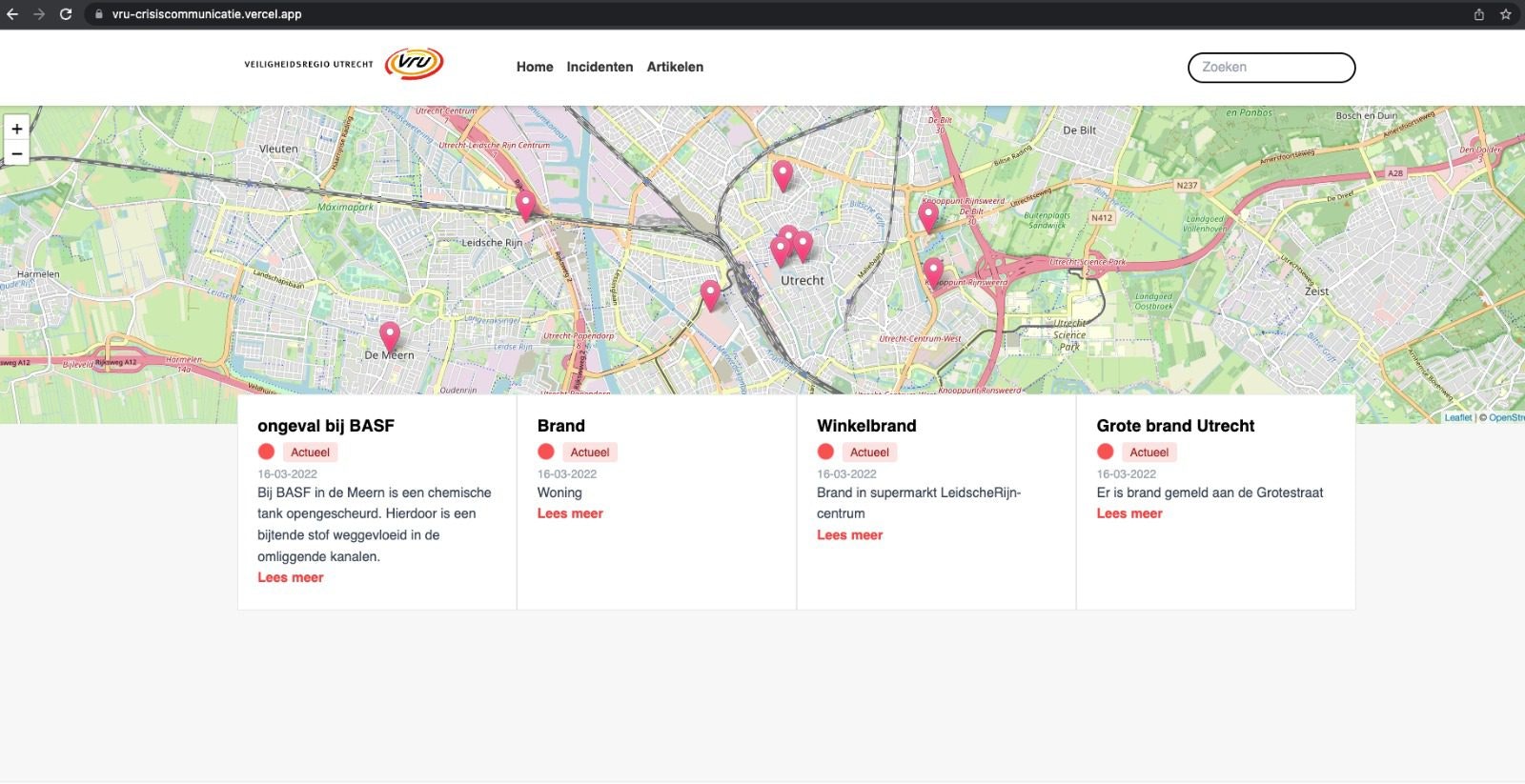Click the map pin near Knooppunt Rijnsweerd De Bilt

point(928,215)
